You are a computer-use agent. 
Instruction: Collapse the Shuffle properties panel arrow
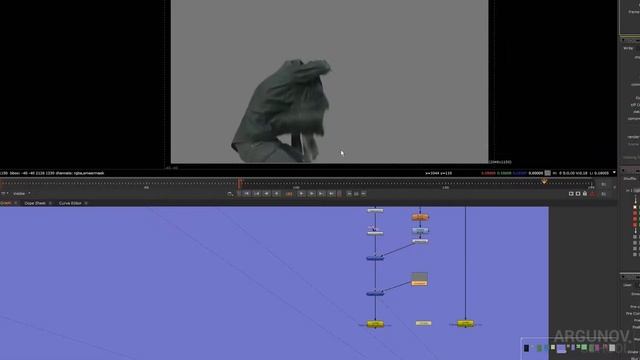[x=622, y=170]
